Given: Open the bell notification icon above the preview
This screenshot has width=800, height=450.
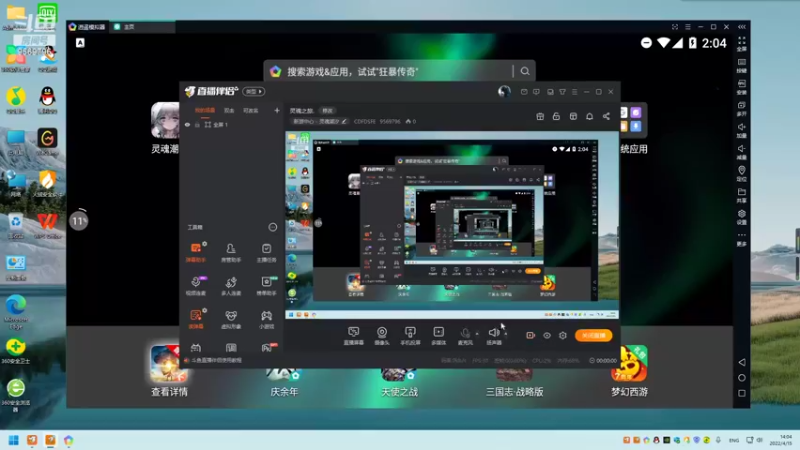Looking at the screenshot, I should click(x=589, y=116).
